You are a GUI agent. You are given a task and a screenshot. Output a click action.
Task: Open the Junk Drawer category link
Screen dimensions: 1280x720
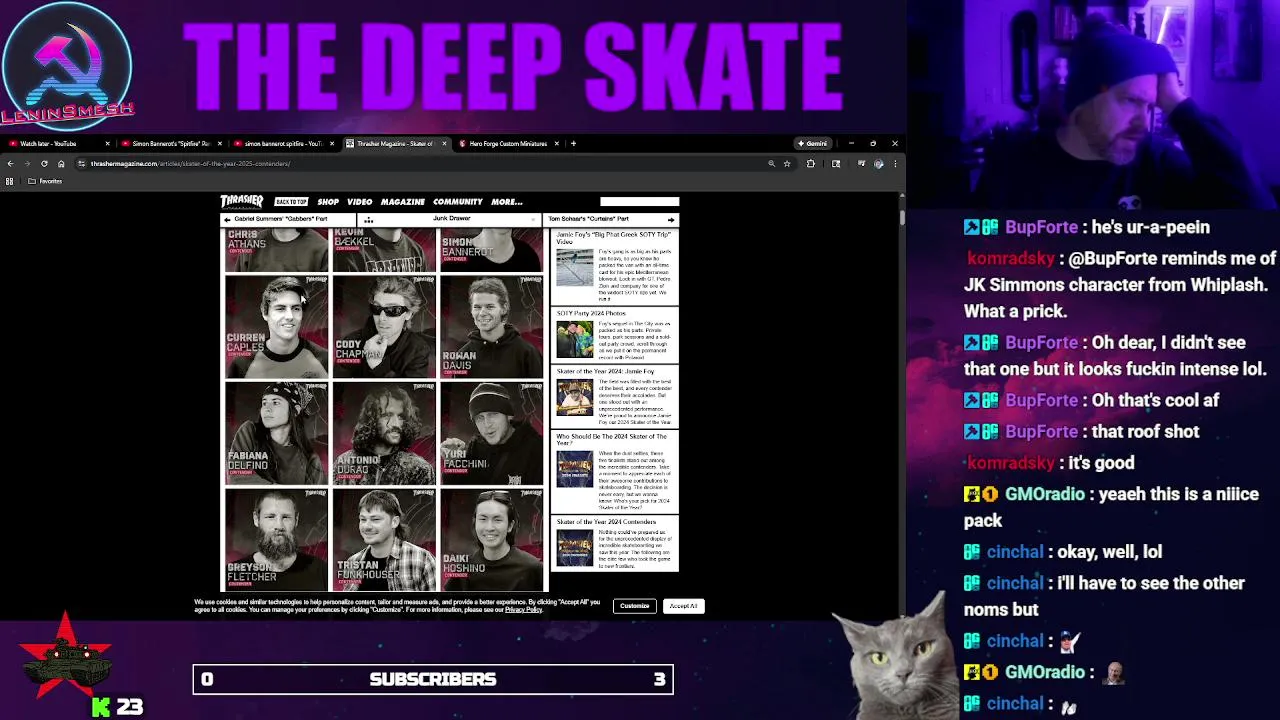click(451, 219)
